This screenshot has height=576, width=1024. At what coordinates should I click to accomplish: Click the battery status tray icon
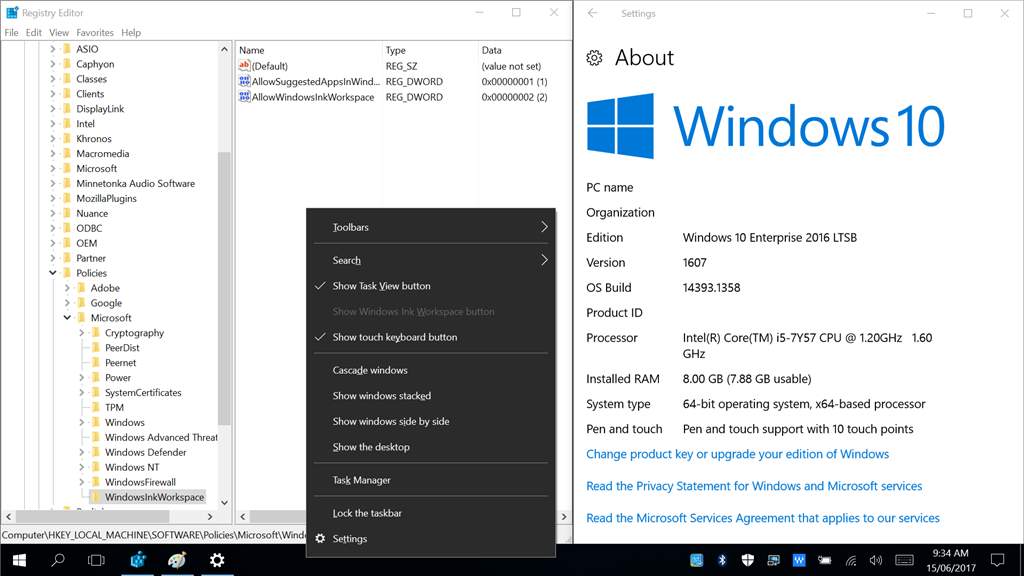[x=825, y=560]
